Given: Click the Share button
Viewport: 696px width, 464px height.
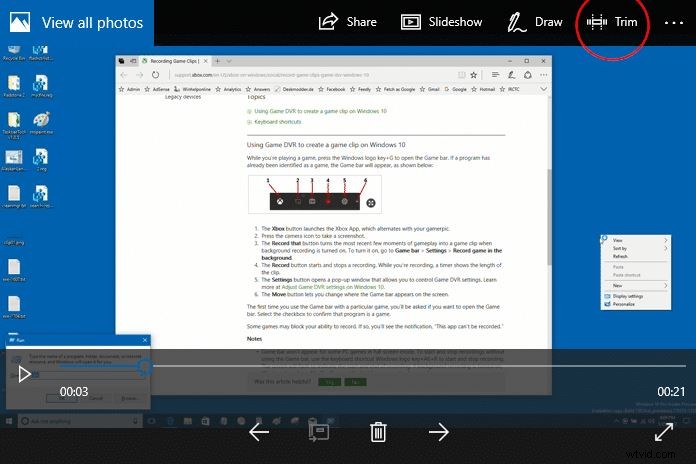Looking at the screenshot, I should pos(348,22).
